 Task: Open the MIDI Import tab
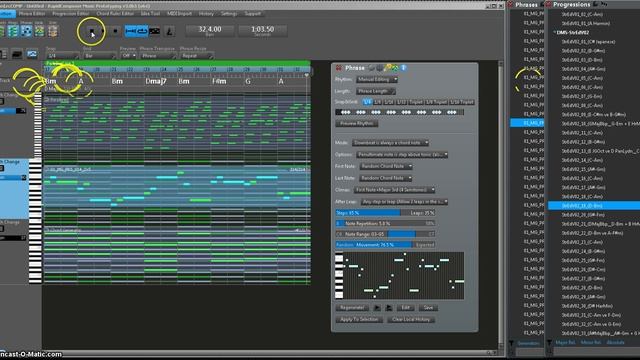pos(179,13)
